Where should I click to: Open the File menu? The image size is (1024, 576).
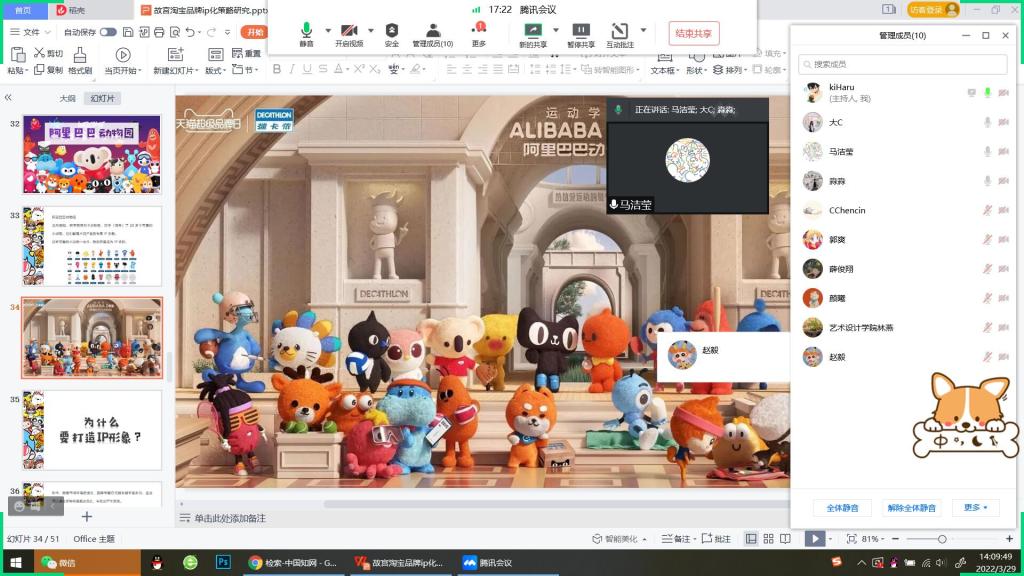[x=31, y=32]
